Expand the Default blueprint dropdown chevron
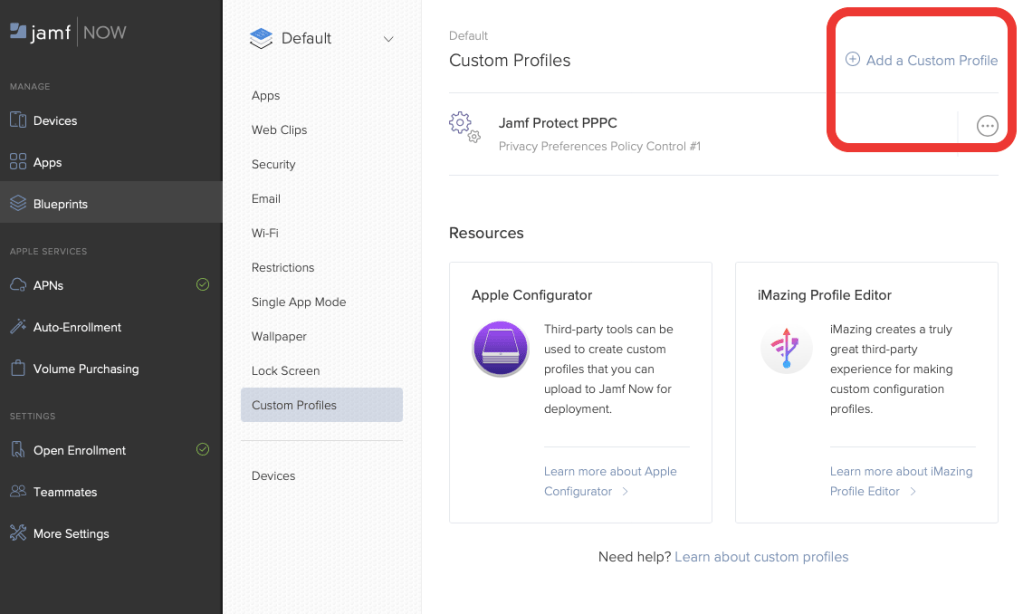Image resolution: width=1023 pixels, height=614 pixels. pos(389,39)
